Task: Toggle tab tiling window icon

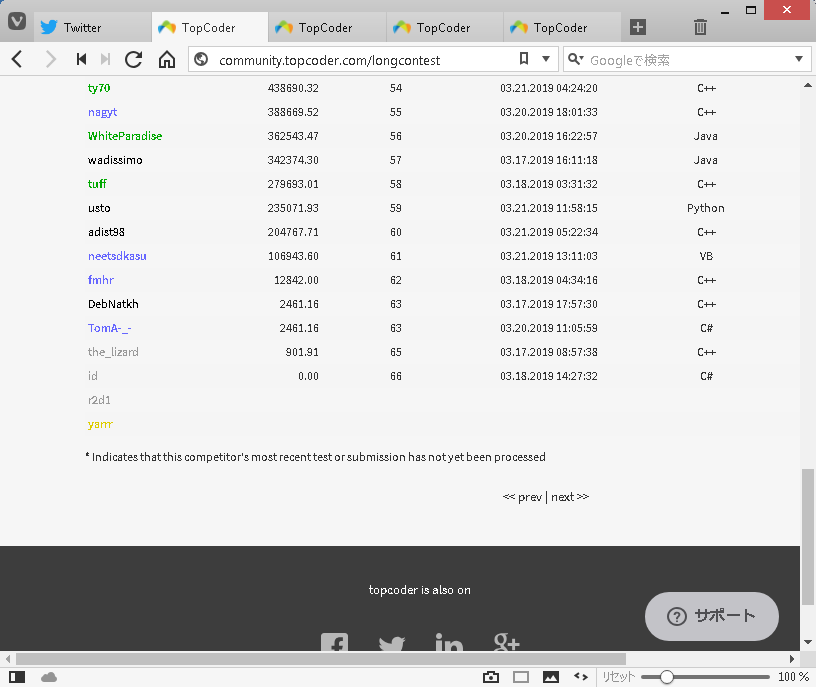Action: tap(521, 677)
